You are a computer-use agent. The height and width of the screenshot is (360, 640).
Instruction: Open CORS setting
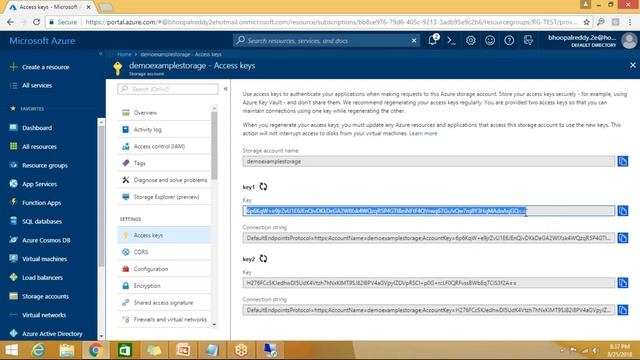click(164, 252)
